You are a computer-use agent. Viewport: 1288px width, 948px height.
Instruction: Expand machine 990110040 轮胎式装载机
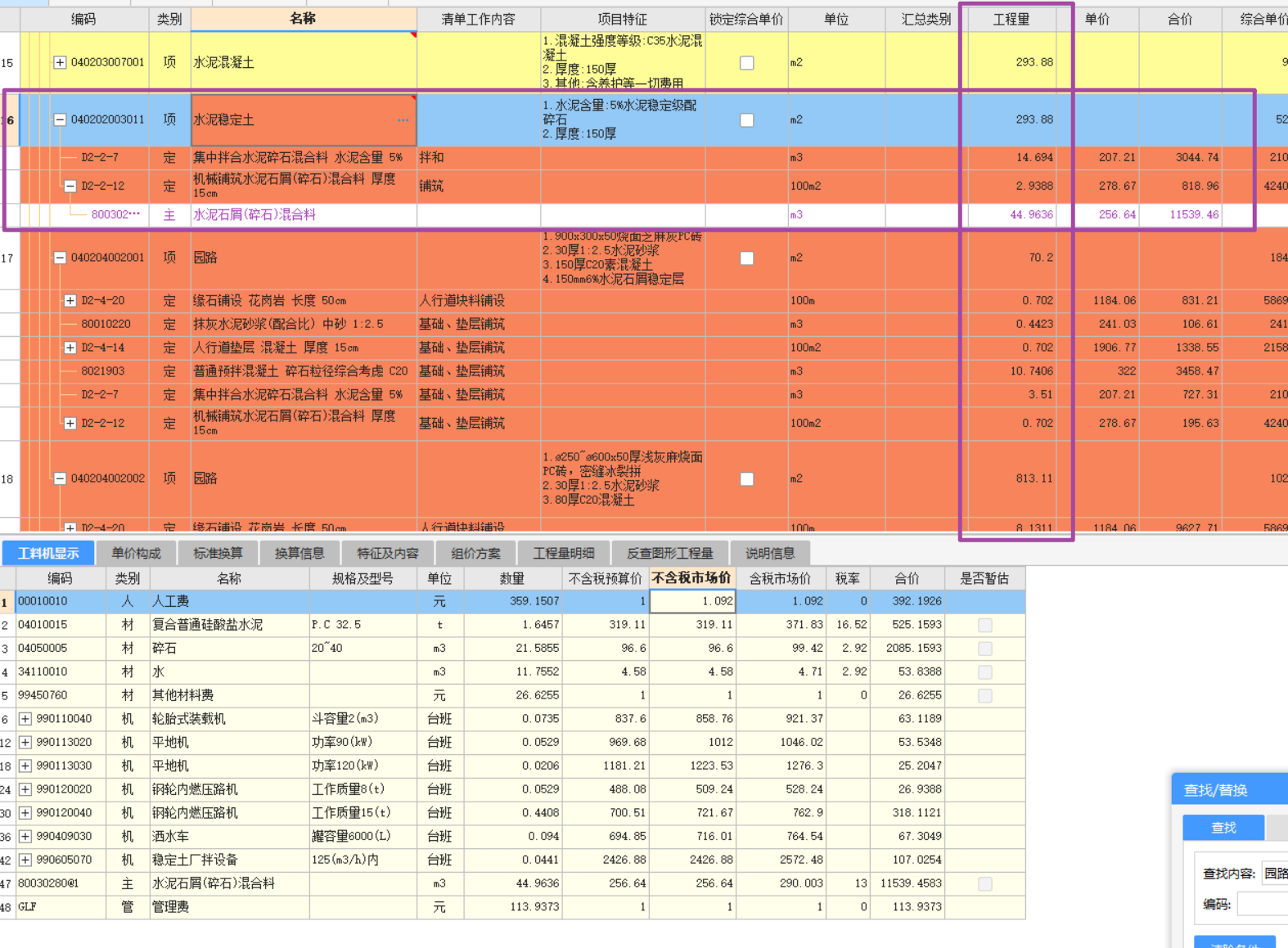coord(25,719)
